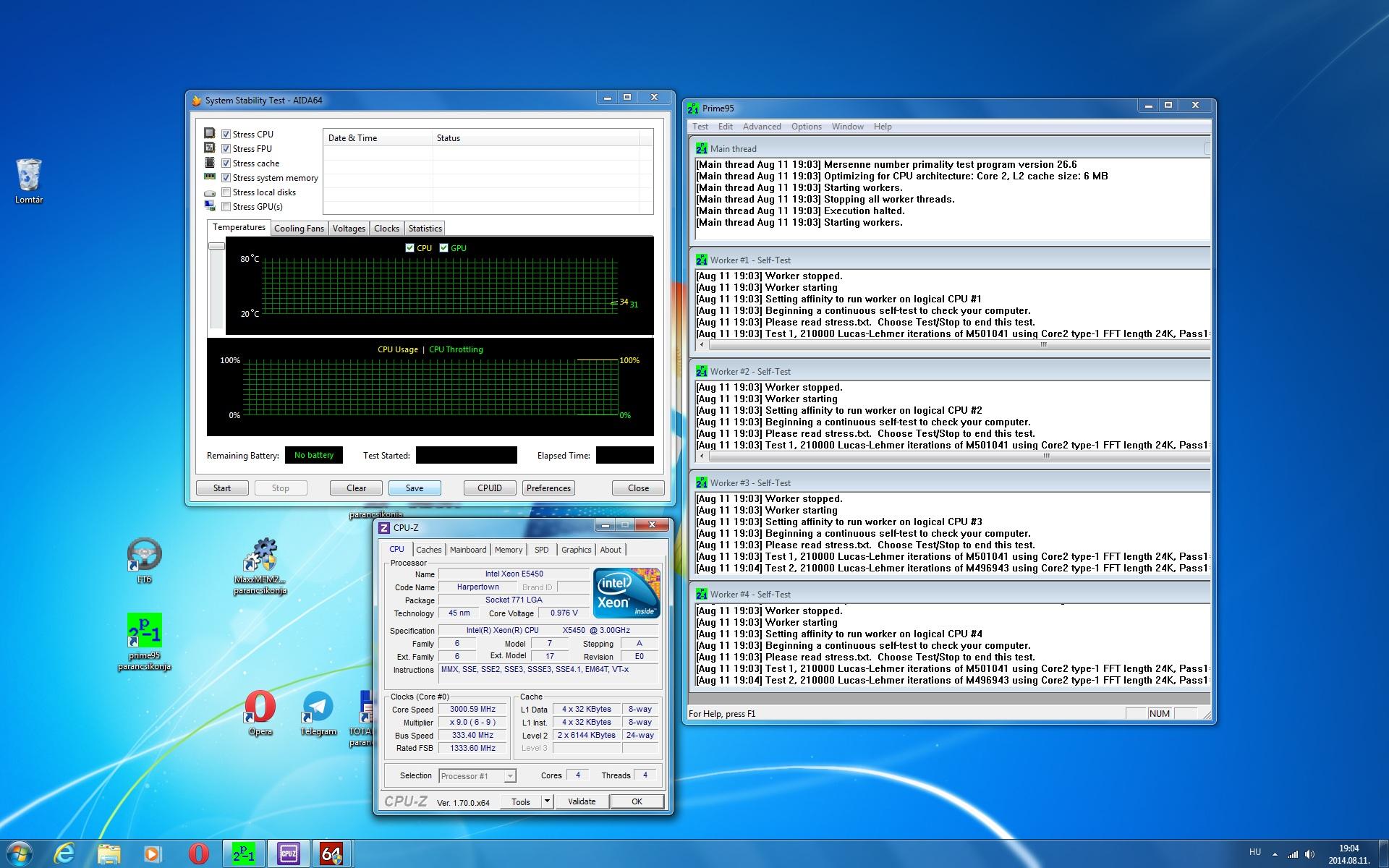Click the Worker #2 horizontal scrollbar
Screen dimensions: 1389x868
coord(953,456)
